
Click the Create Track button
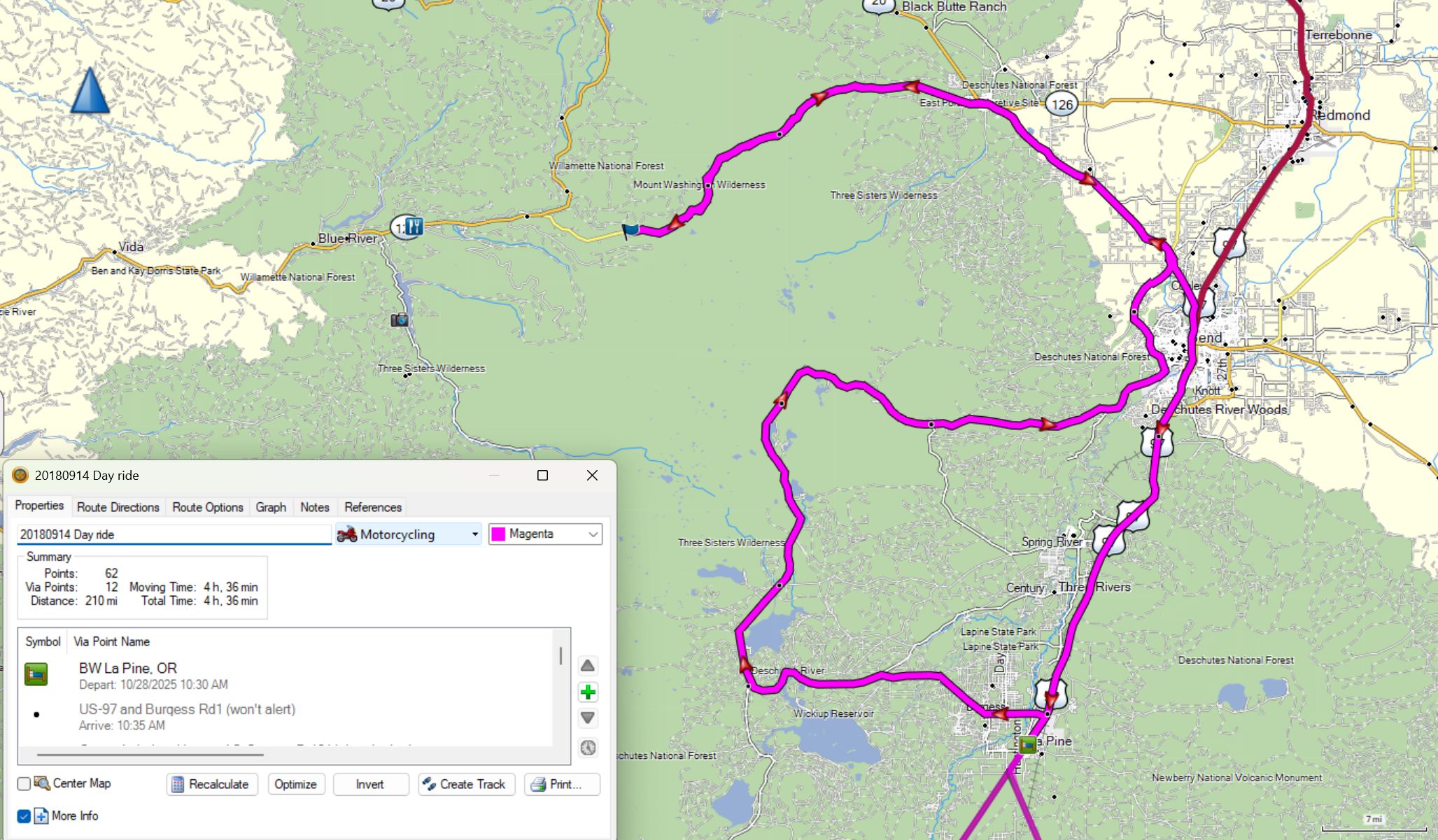pyautogui.click(x=466, y=784)
